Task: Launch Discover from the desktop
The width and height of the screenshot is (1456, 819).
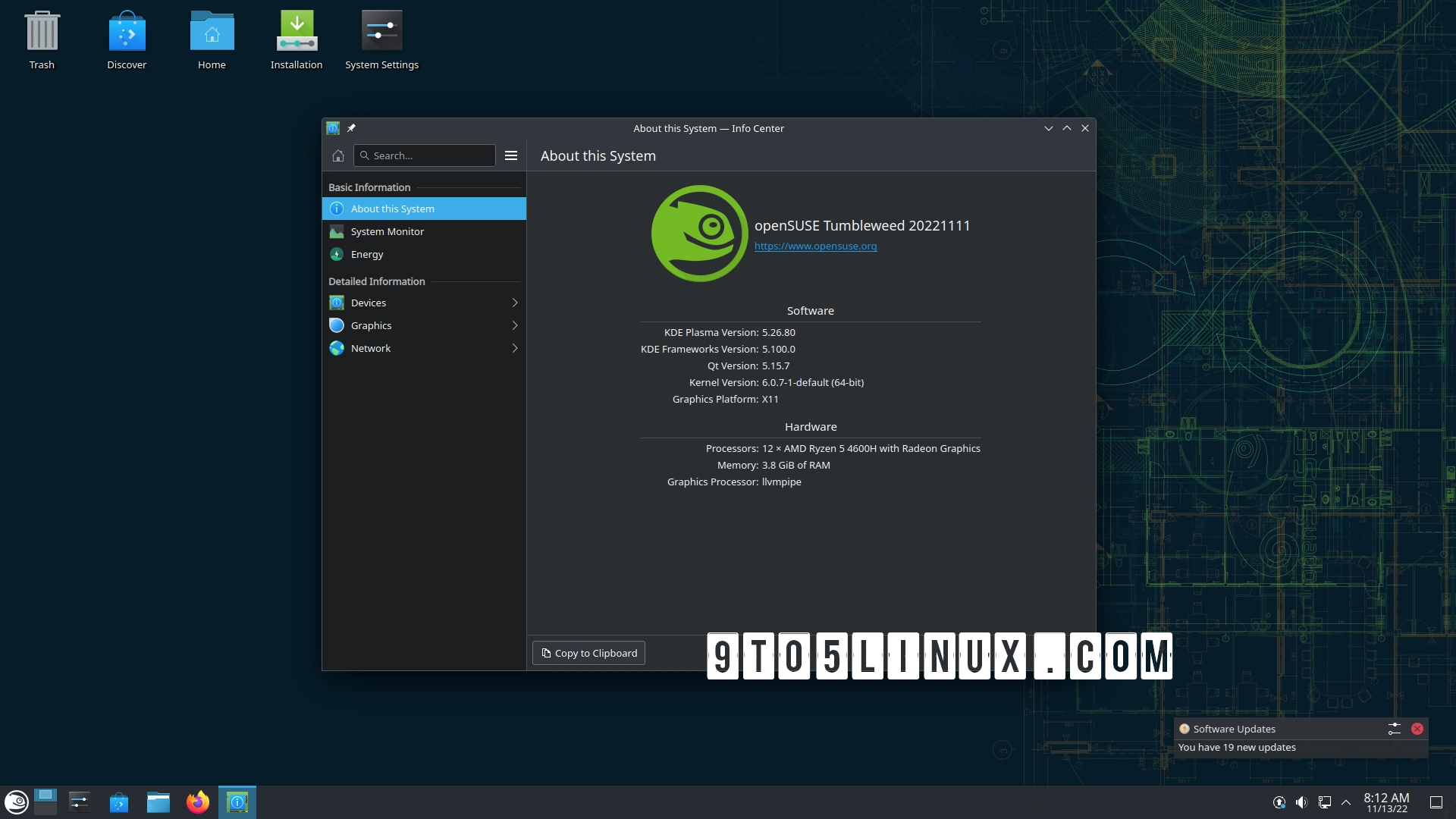Action: [x=127, y=39]
